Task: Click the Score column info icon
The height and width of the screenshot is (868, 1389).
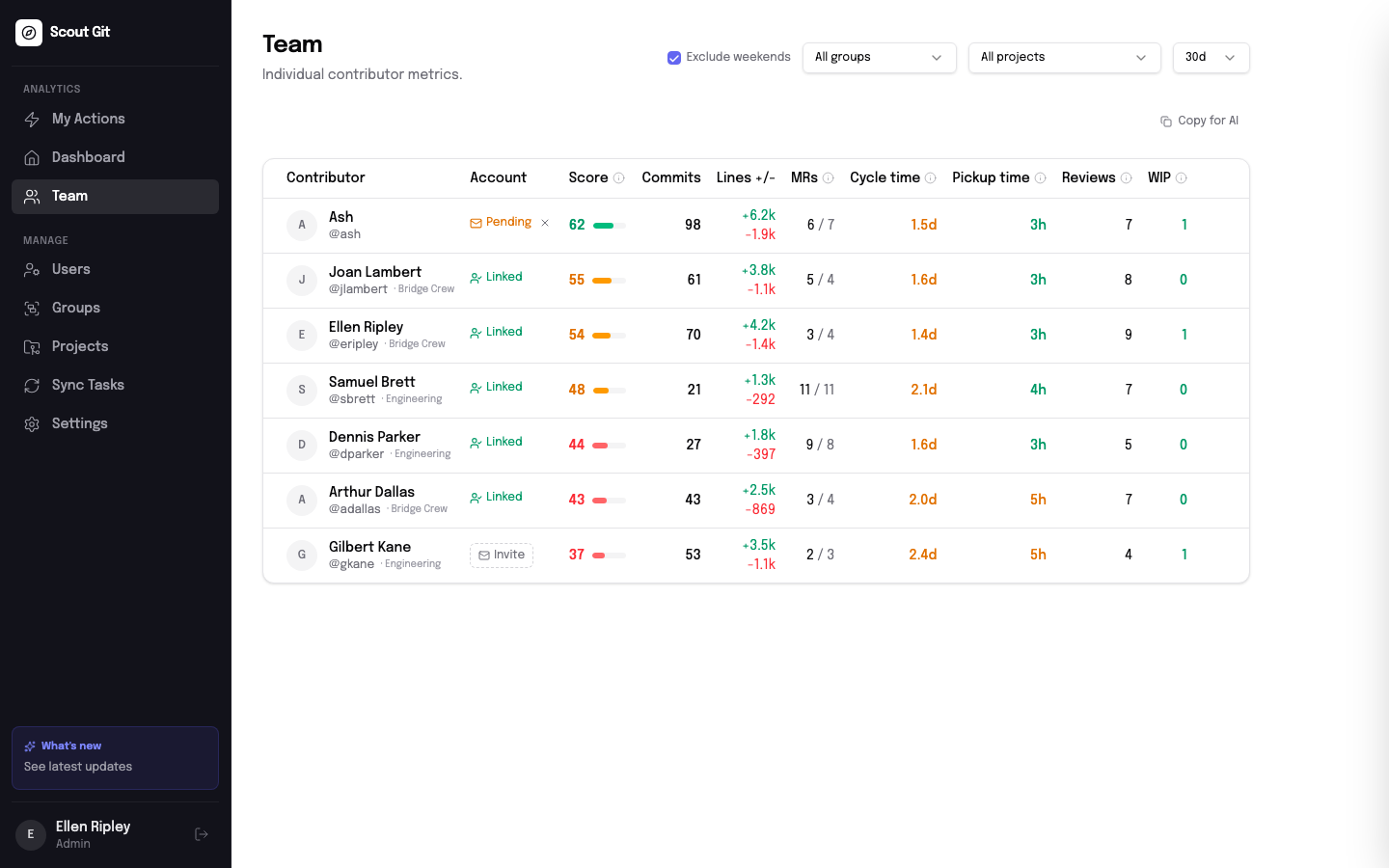Action: 616,177
